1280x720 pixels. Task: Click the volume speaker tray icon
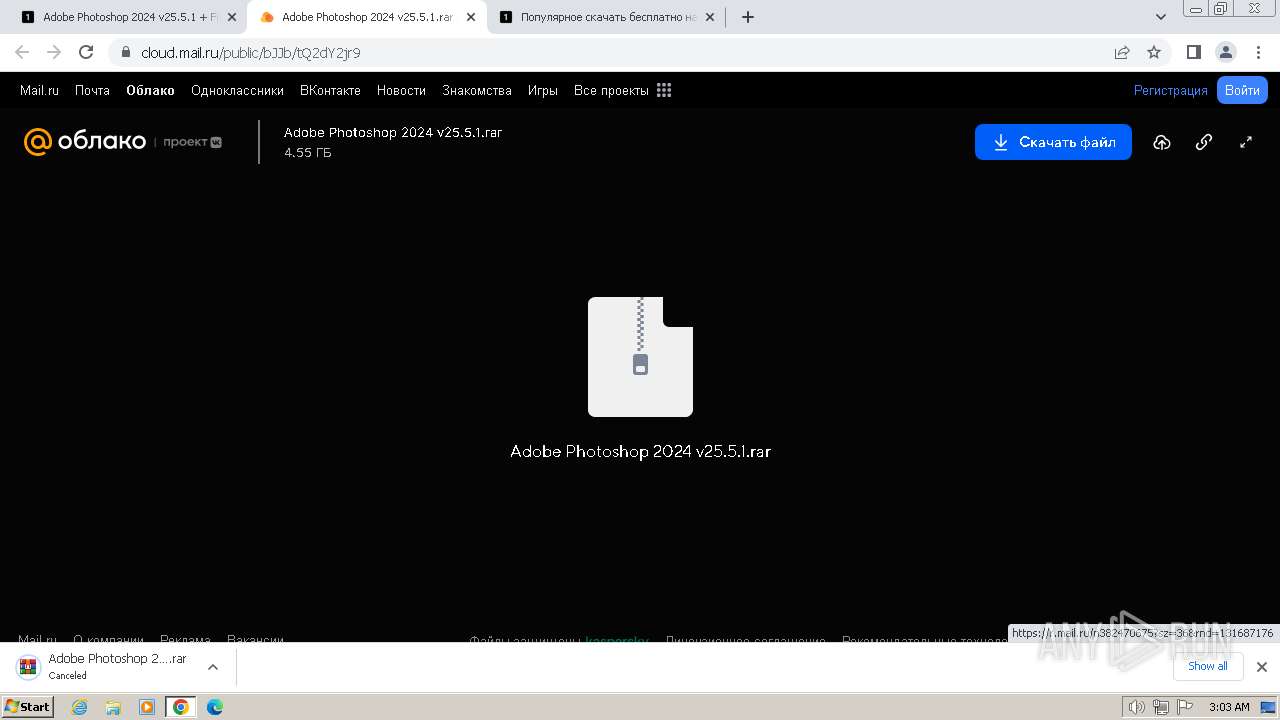[1136, 707]
